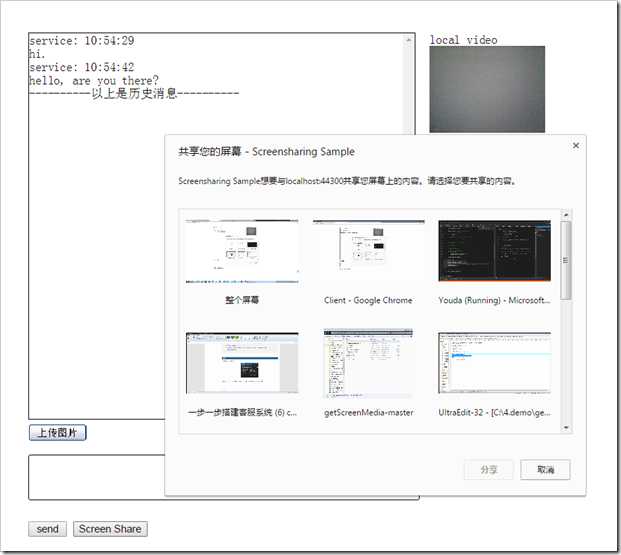
Task: Click the 'service: 10:54:42' line
Action: (x=82, y=67)
